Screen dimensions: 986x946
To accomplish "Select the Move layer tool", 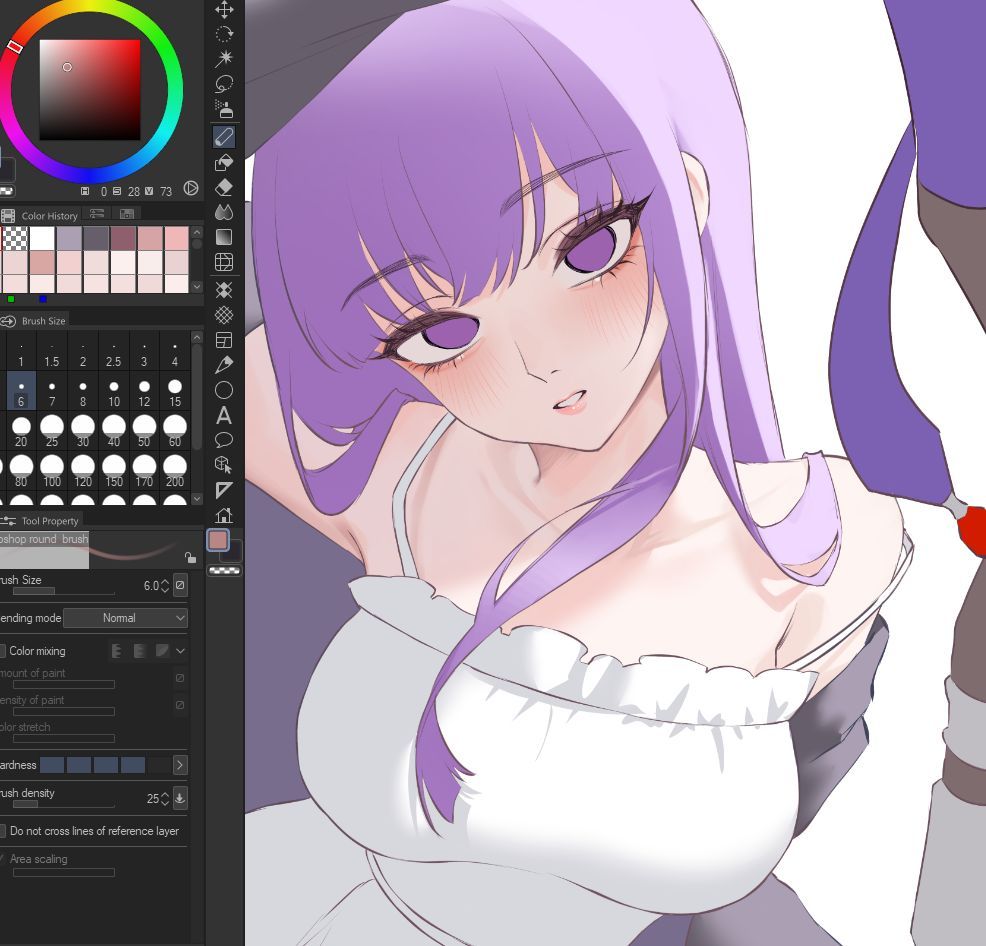I will click(224, 9).
